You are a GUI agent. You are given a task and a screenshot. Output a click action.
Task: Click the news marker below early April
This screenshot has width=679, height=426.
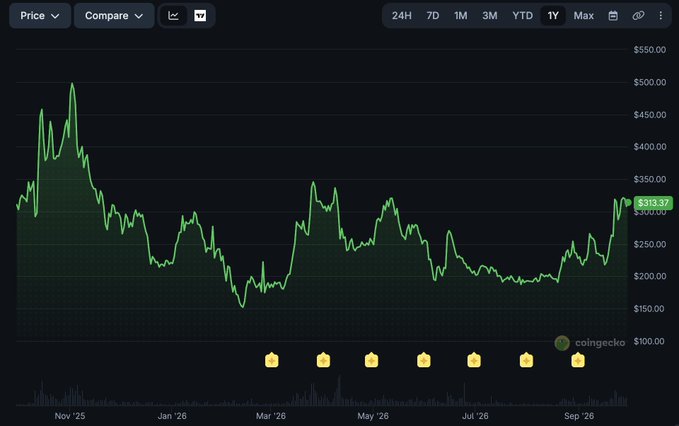point(323,360)
